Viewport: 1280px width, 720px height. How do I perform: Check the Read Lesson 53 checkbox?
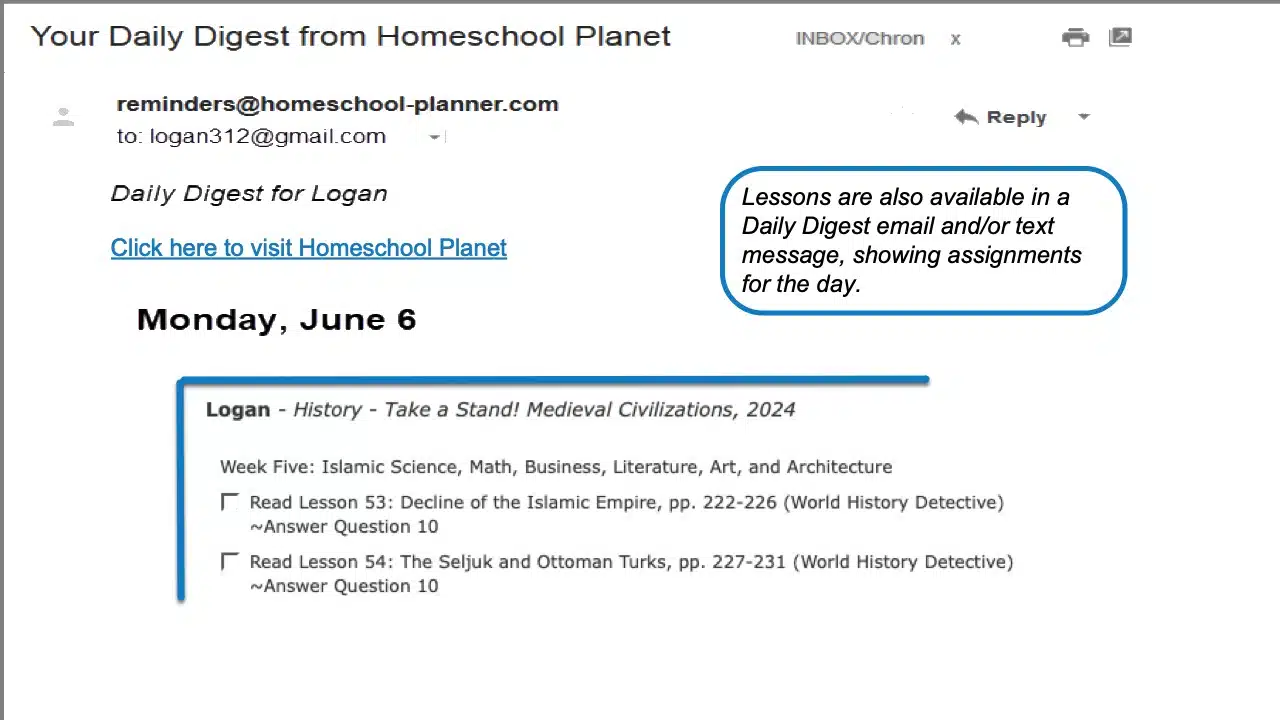(x=230, y=502)
